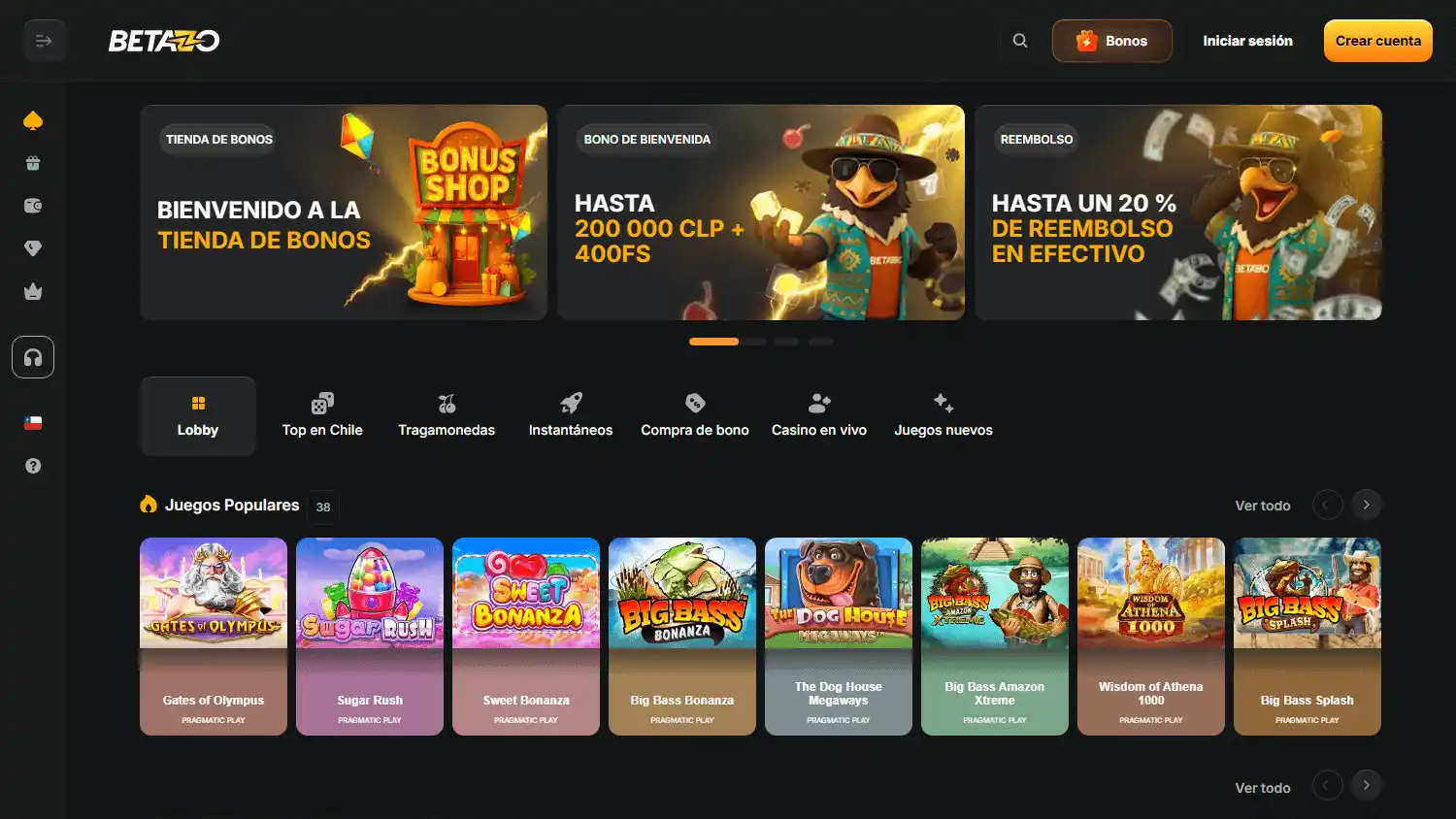The image size is (1456, 819).
Task: Change region via Chile flag icon
Action: coord(33,423)
